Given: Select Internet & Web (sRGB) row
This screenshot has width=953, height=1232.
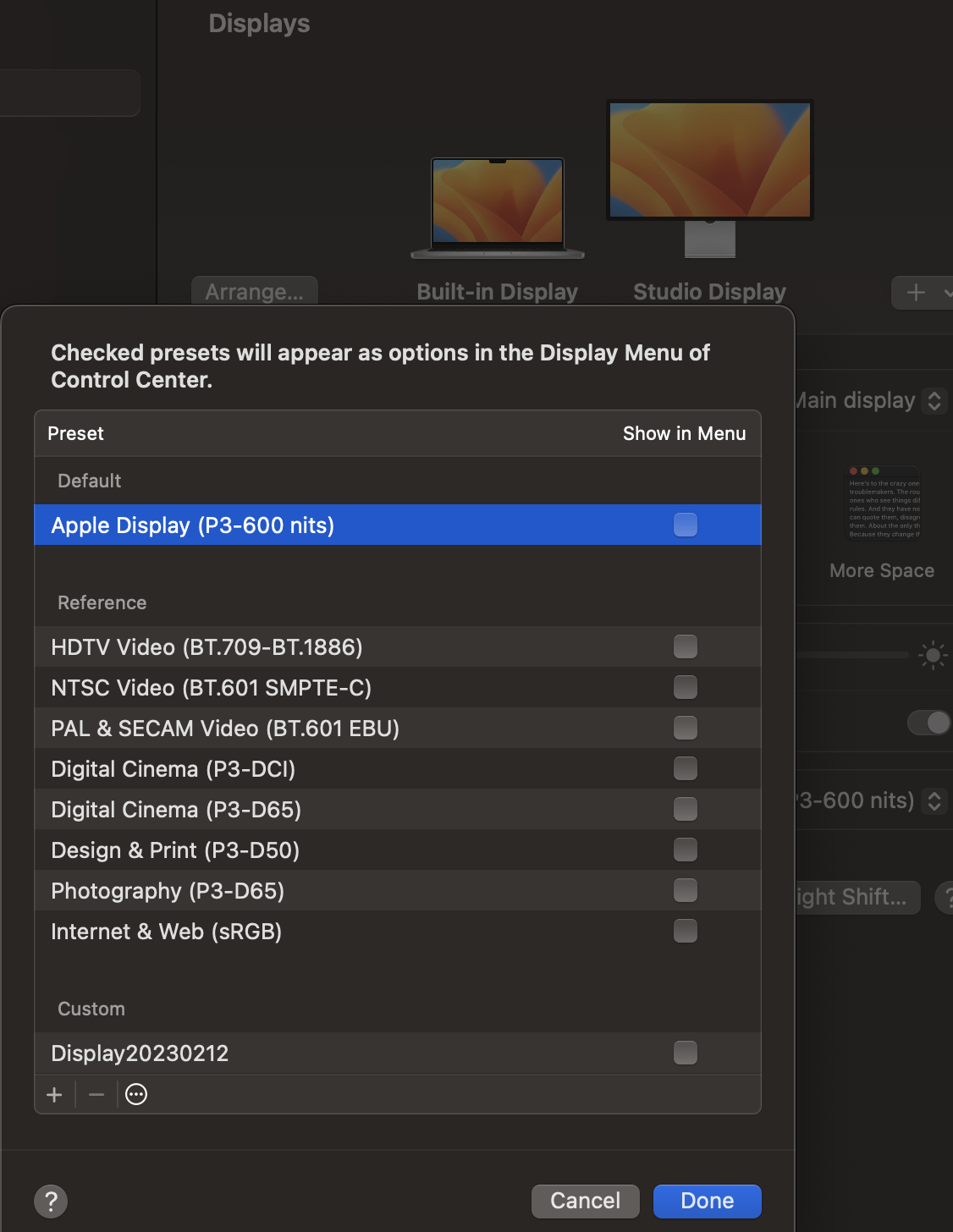Looking at the screenshot, I should [398, 931].
